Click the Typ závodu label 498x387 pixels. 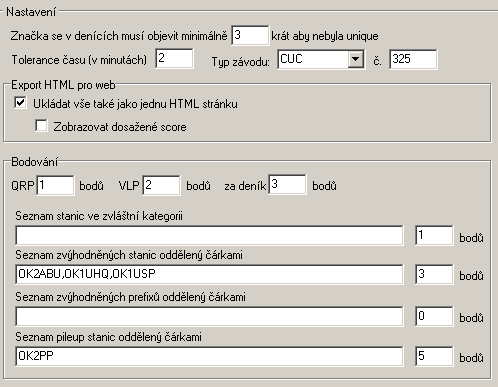(241, 61)
